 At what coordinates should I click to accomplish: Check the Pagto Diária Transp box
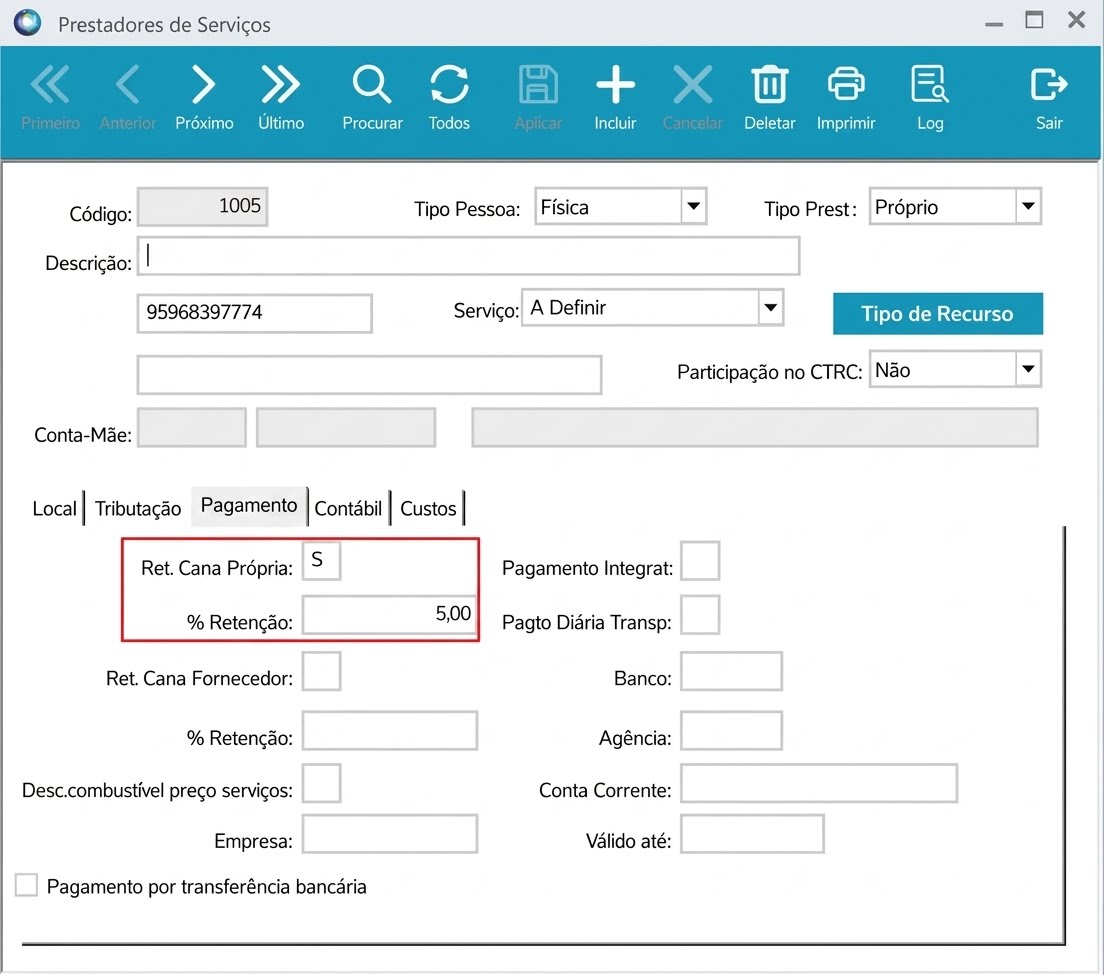(700, 615)
